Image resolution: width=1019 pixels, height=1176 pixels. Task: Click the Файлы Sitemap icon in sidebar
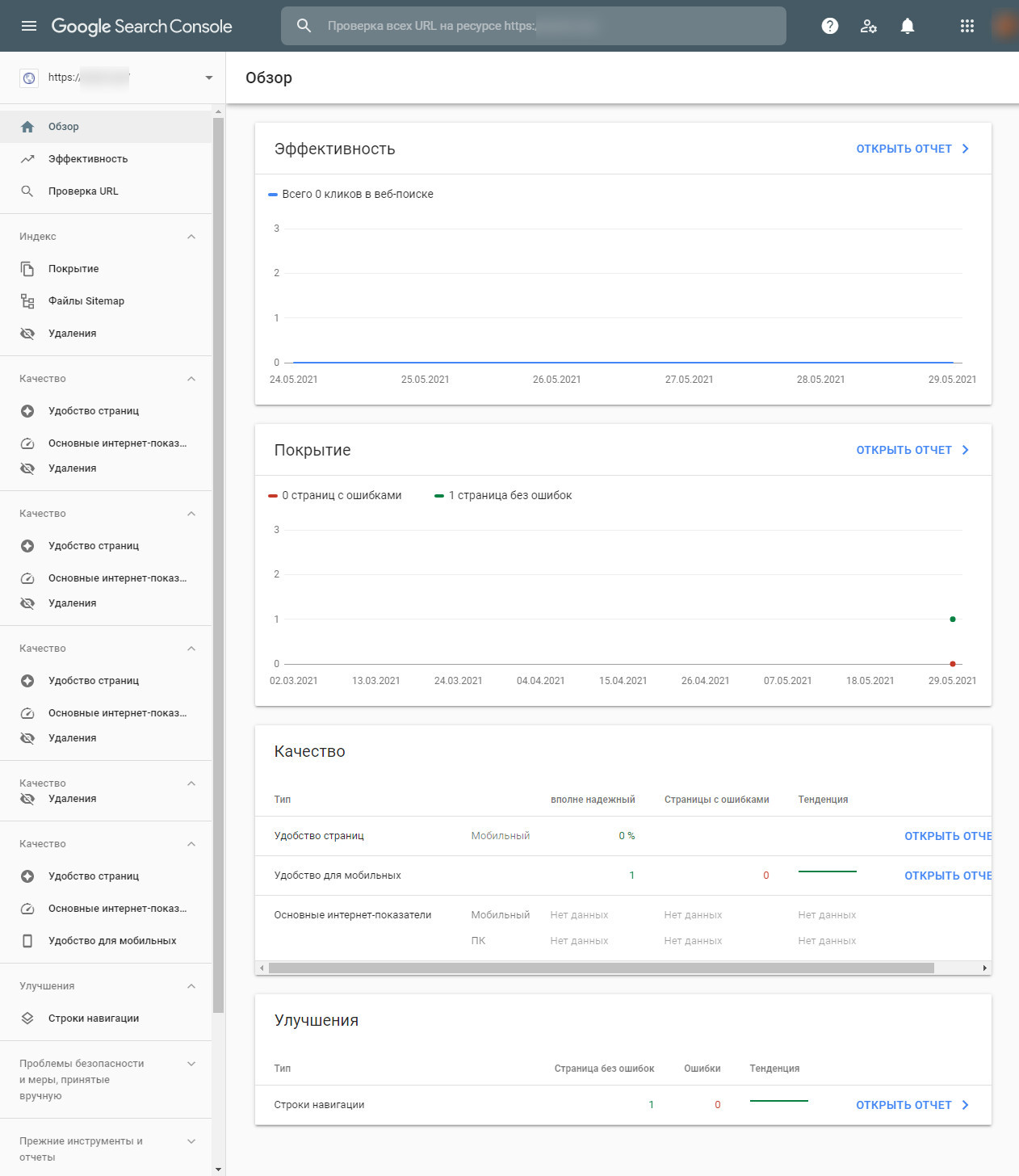click(x=27, y=301)
